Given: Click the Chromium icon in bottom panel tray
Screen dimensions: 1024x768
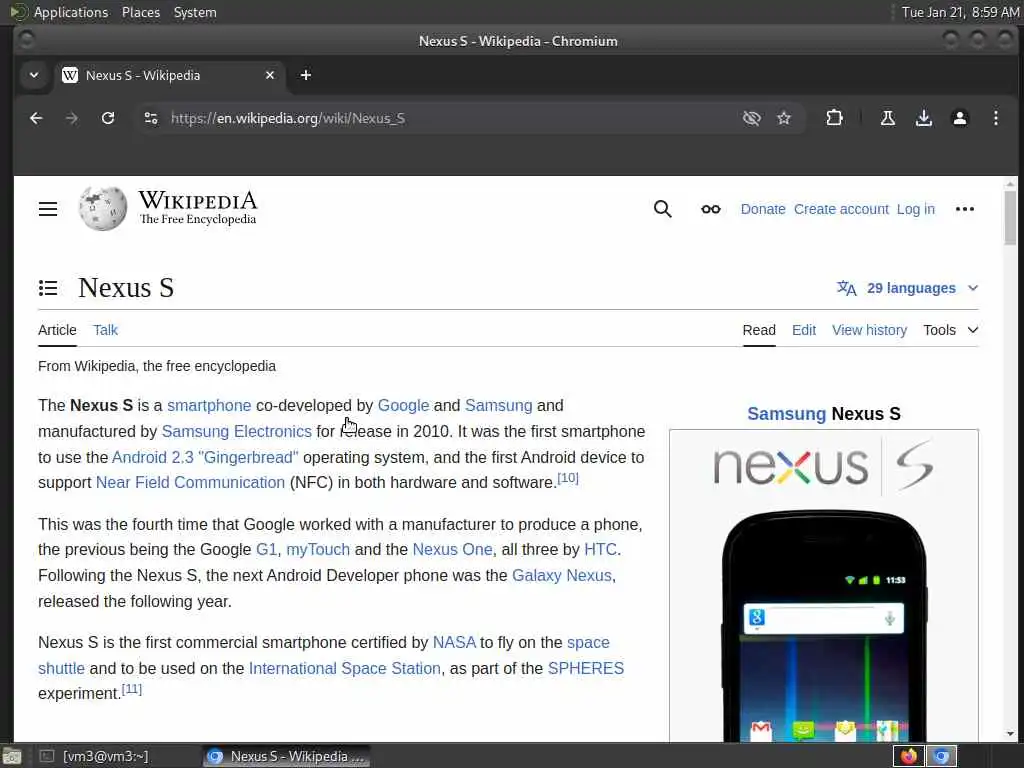Looking at the screenshot, I should click(941, 756).
